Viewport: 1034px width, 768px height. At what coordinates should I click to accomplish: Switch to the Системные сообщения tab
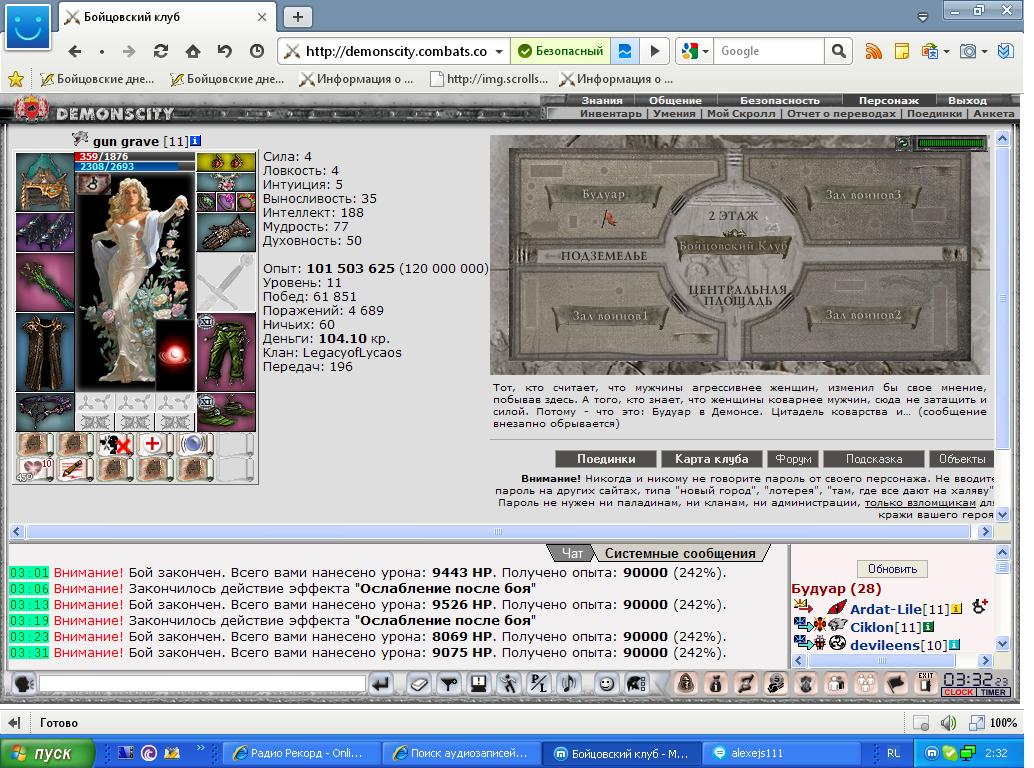680,553
